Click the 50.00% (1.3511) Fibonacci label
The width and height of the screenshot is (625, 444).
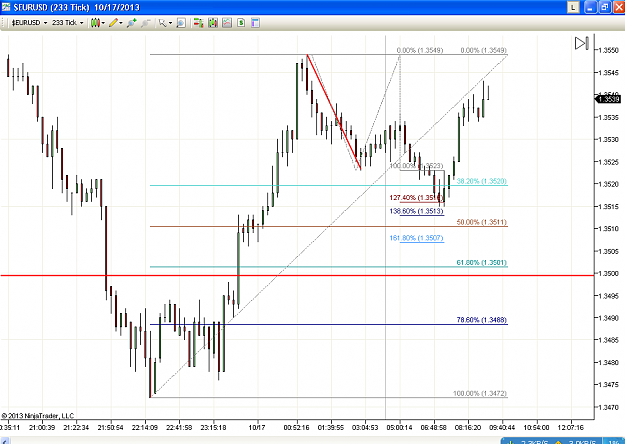pos(482,222)
